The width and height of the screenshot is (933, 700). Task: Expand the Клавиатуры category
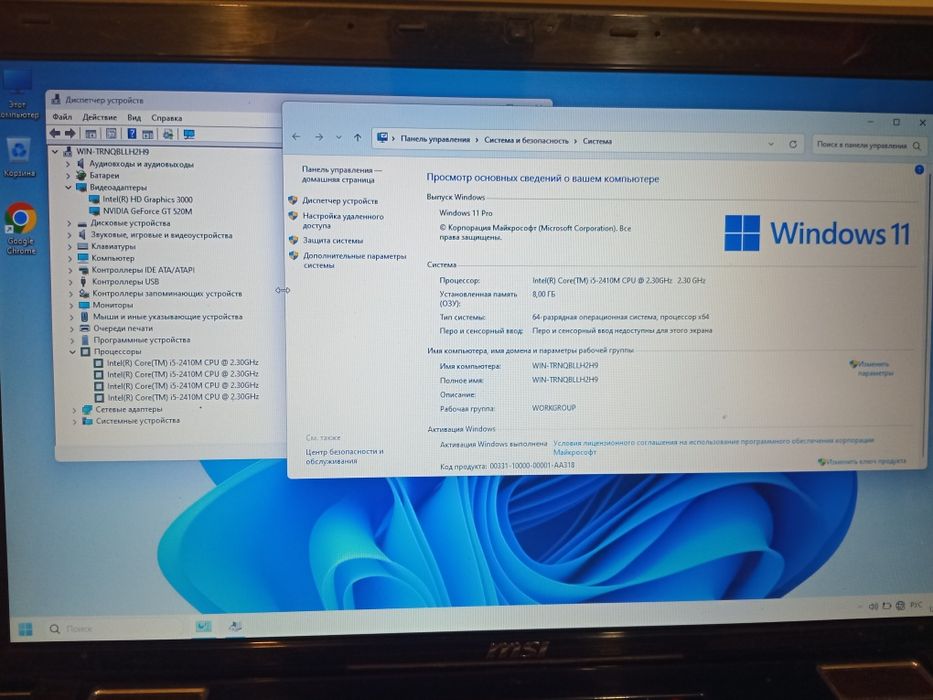pyautogui.click(x=70, y=246)
